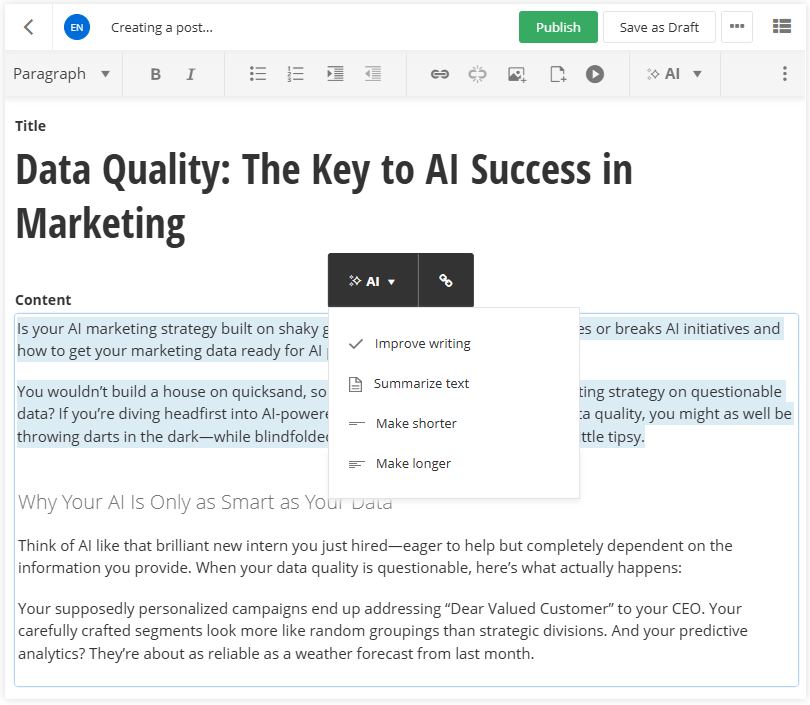Viewport: 810px width, 705px height.
Task: Toggle the bulleted list button
Action: (x=258, y=74)
